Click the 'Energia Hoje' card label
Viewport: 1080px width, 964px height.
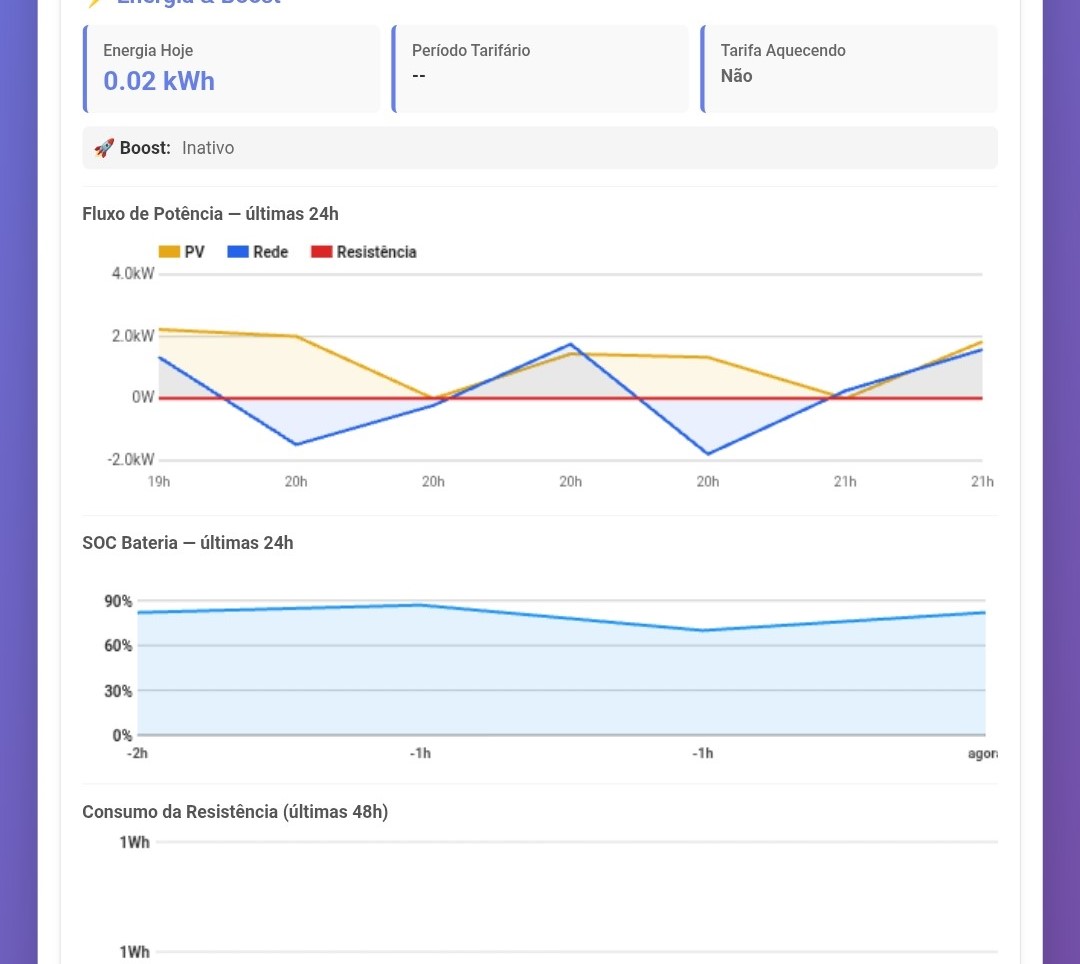(148, 50)
